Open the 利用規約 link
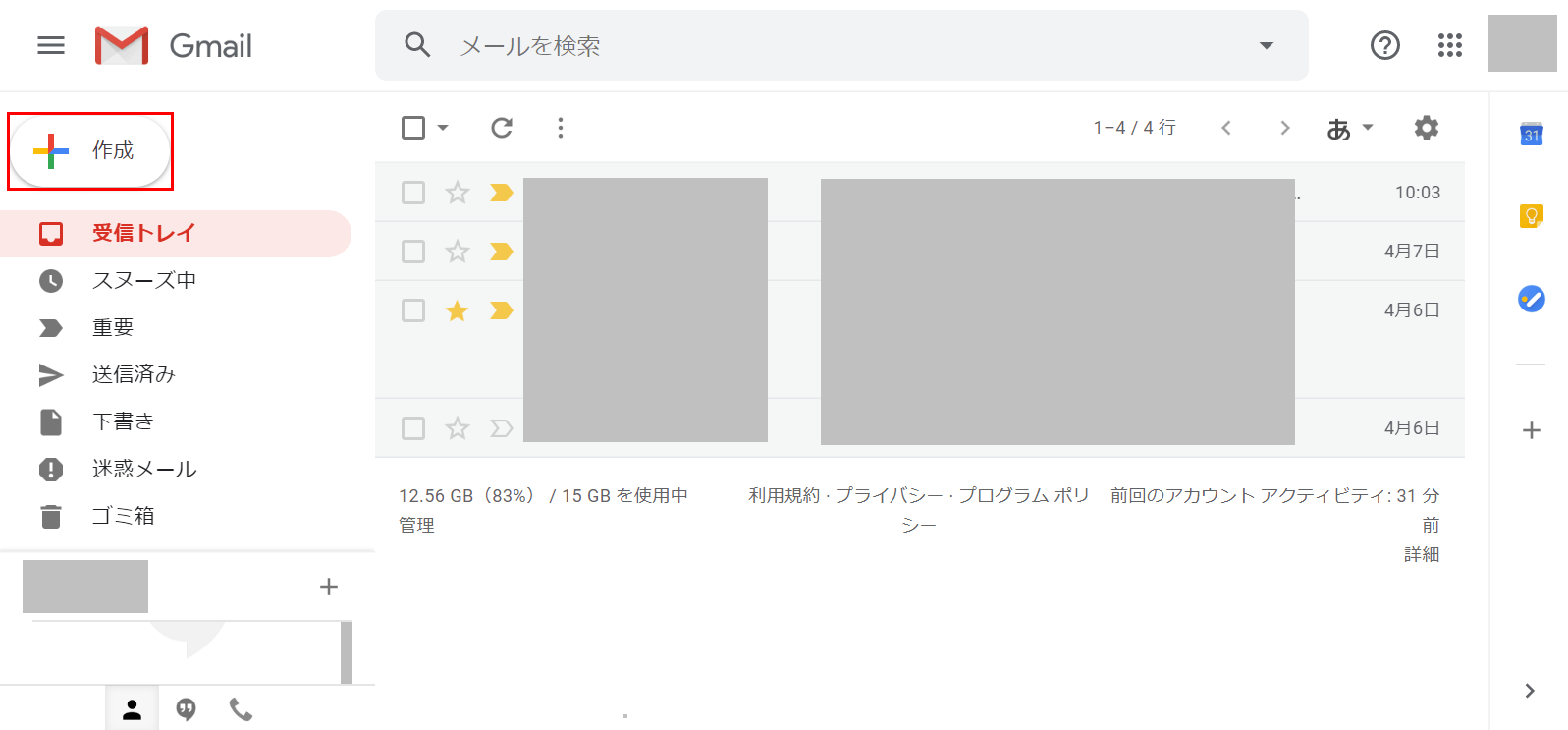Image resolution: width=1568 pixels, height=730 pixels. pyautogui.click(x=784, y=495)
